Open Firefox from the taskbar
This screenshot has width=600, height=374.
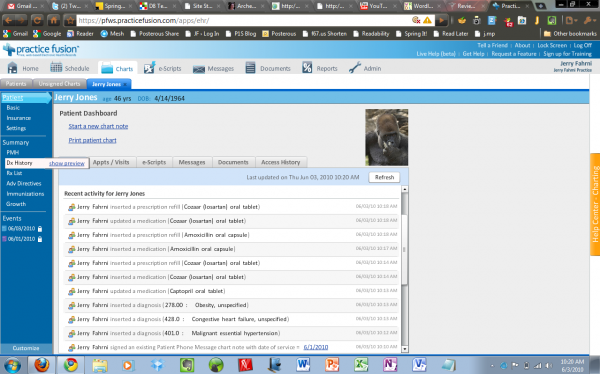pyautogui.click(x=41, y=364)
